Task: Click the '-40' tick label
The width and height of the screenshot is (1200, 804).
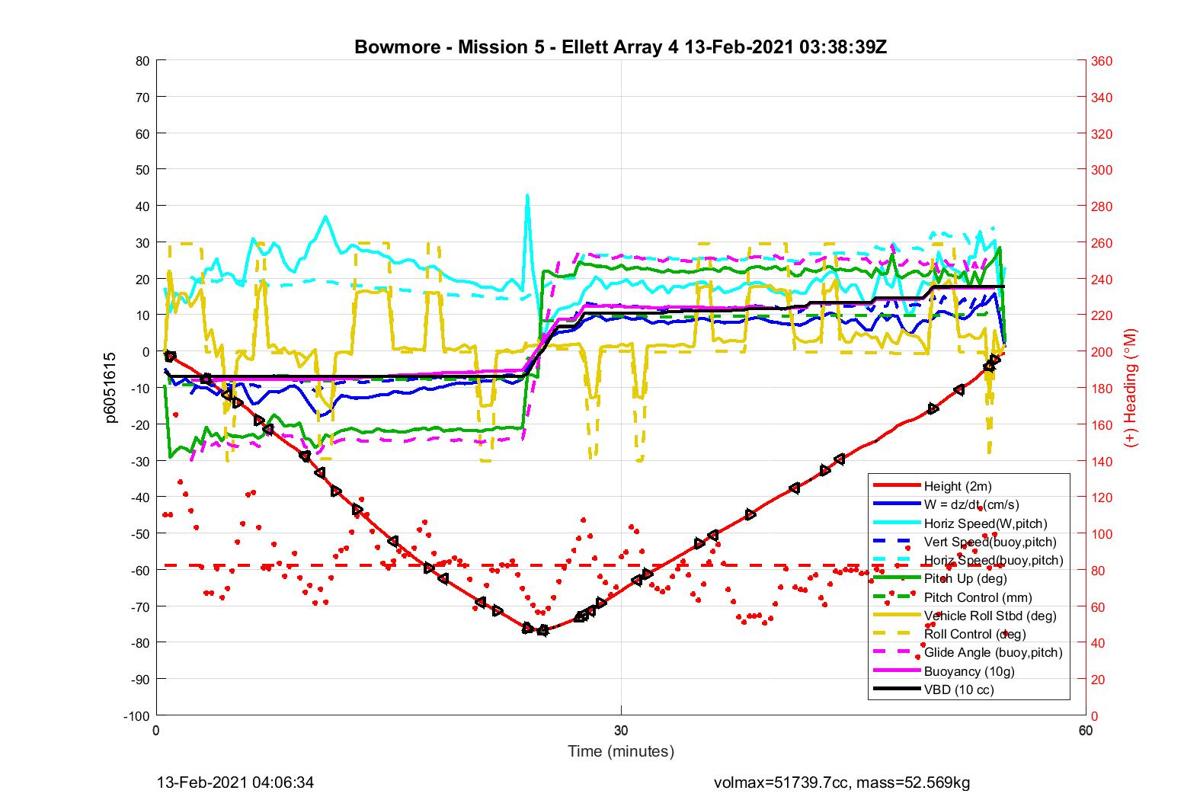Action: click(141, 498)
